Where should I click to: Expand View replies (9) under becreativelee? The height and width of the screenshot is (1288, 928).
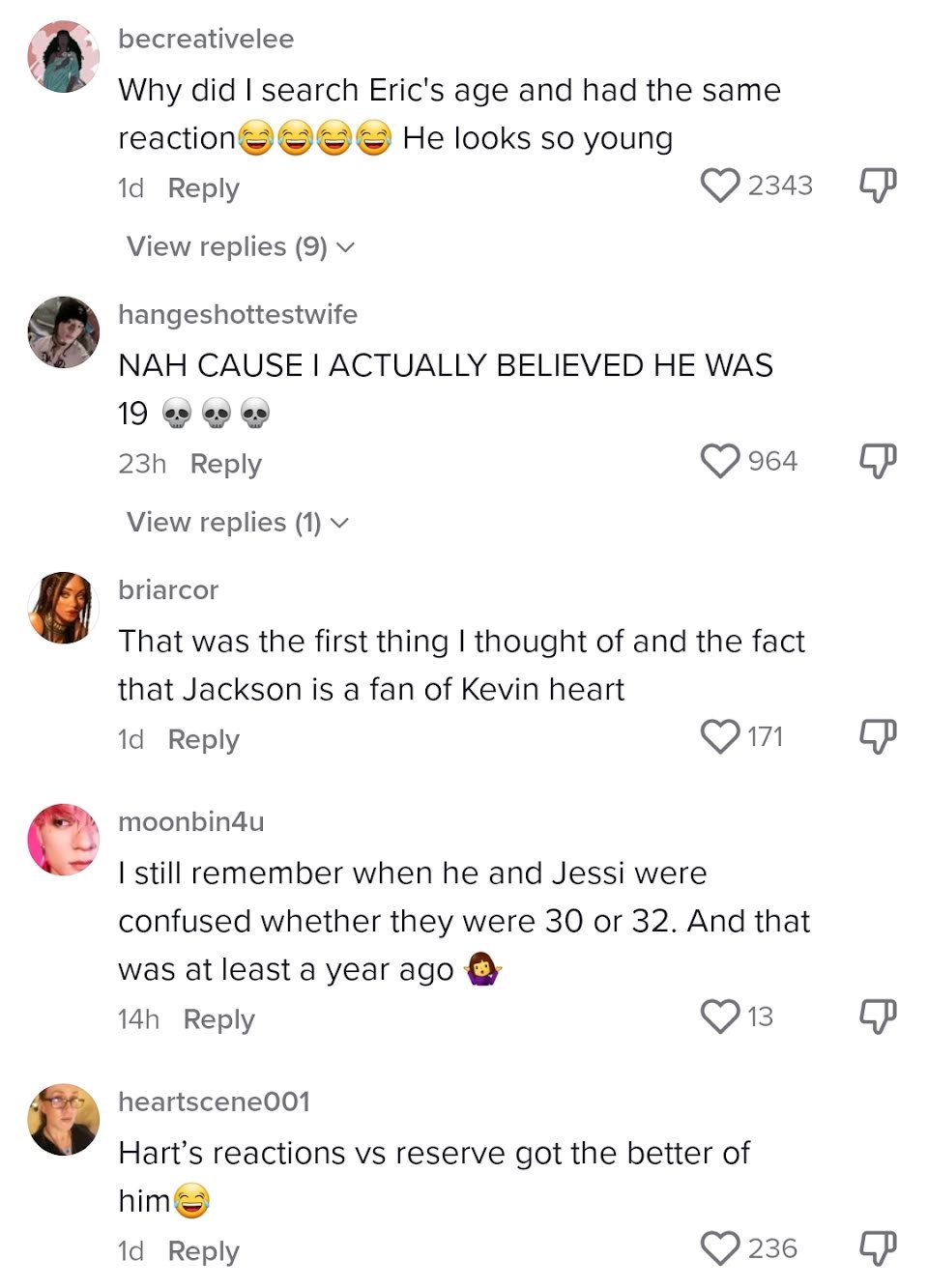pyautogui.click(x=241, y=246)
